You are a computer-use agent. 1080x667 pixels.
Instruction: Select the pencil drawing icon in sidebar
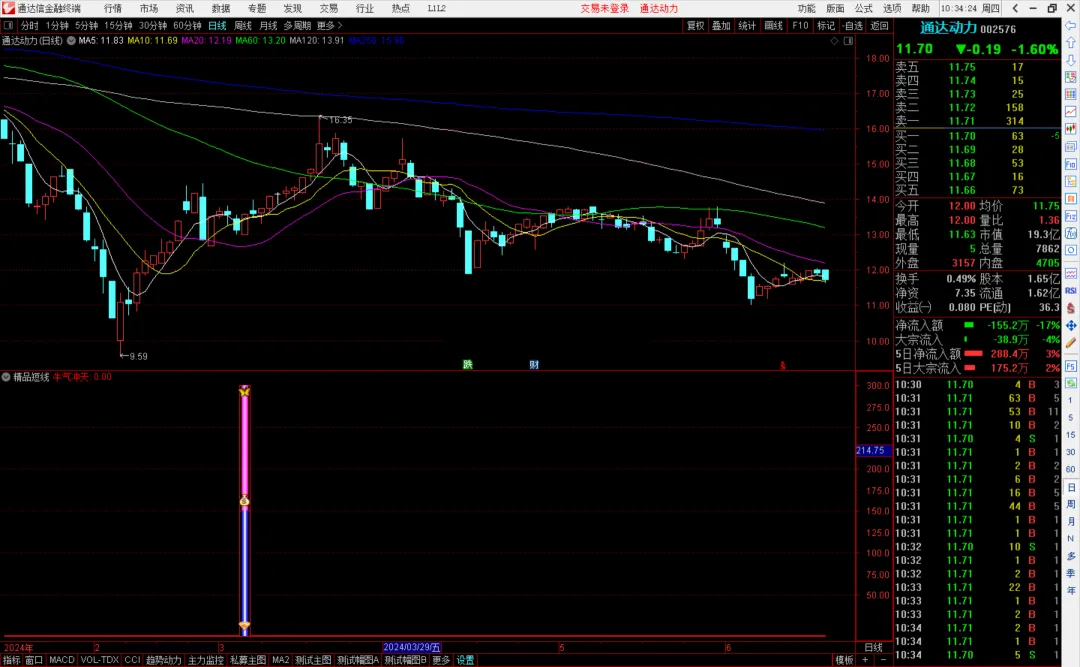click(x=1070, y=342)
